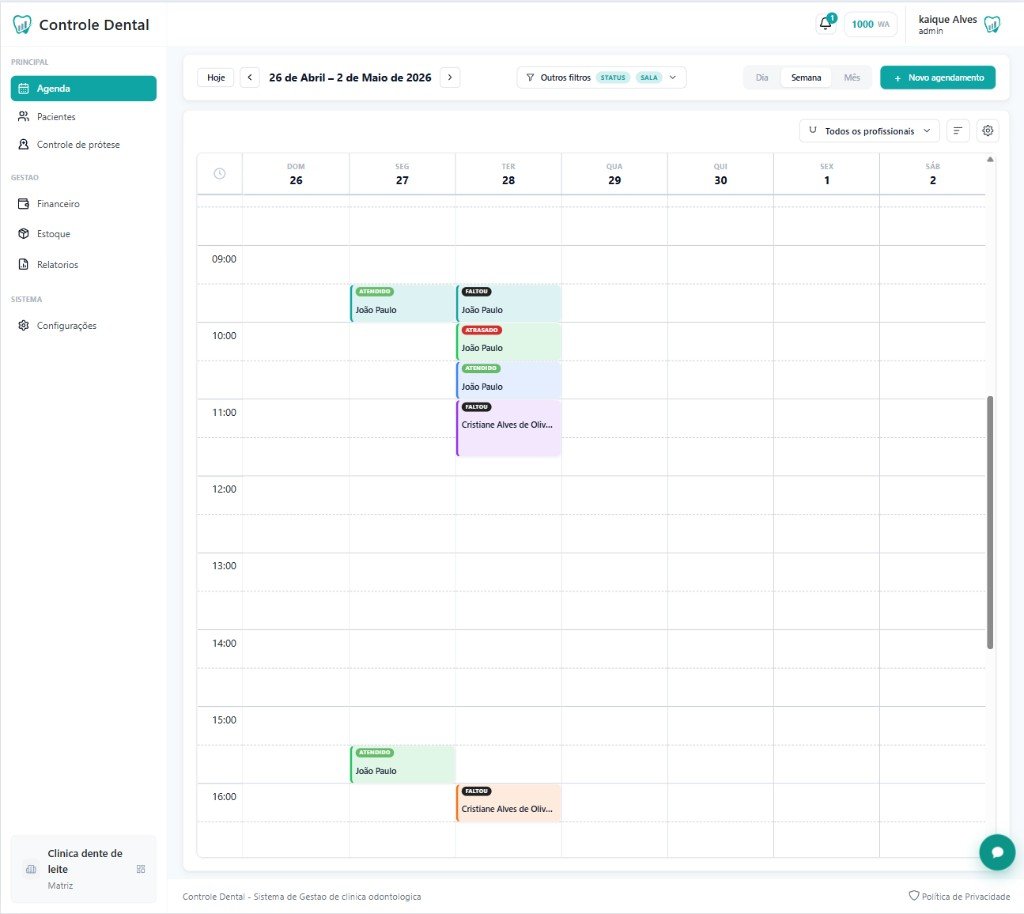The height and width of the screenshot is (914, 1024).
Task: Open Relatorios in sidebar
Action: 84,264
